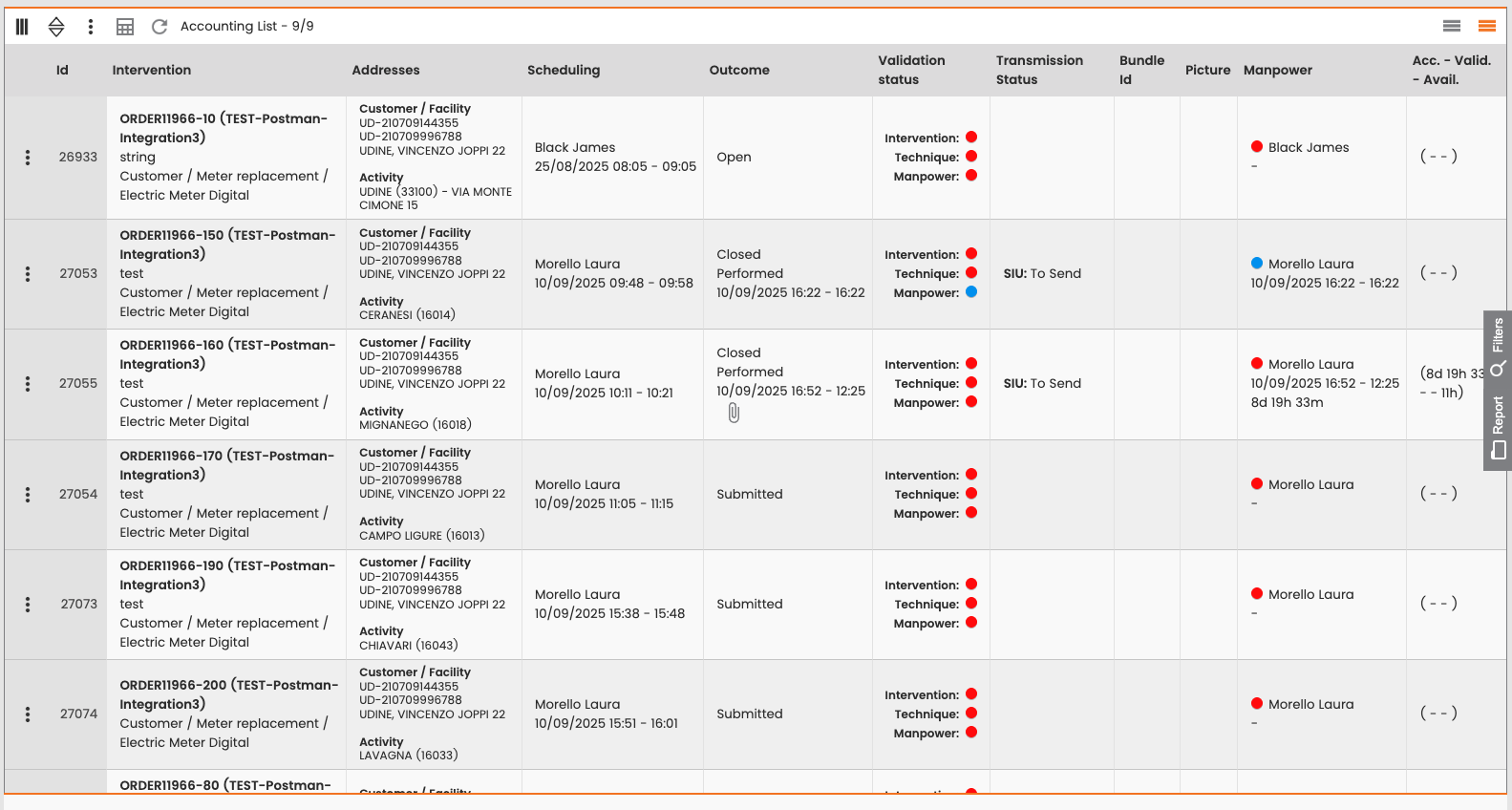Click the blue Manpower status dot in row 27053
The height and width of the screenshot is (810, 1512).
[x=971, y=292]
